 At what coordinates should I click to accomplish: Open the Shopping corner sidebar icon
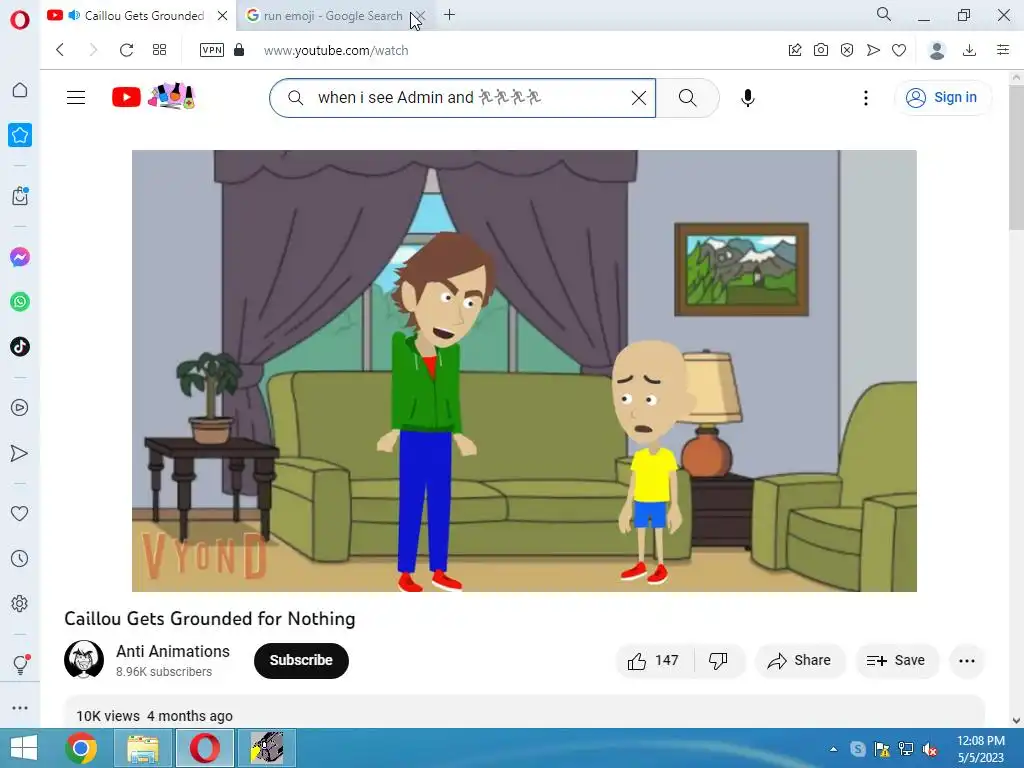[20, 196]
